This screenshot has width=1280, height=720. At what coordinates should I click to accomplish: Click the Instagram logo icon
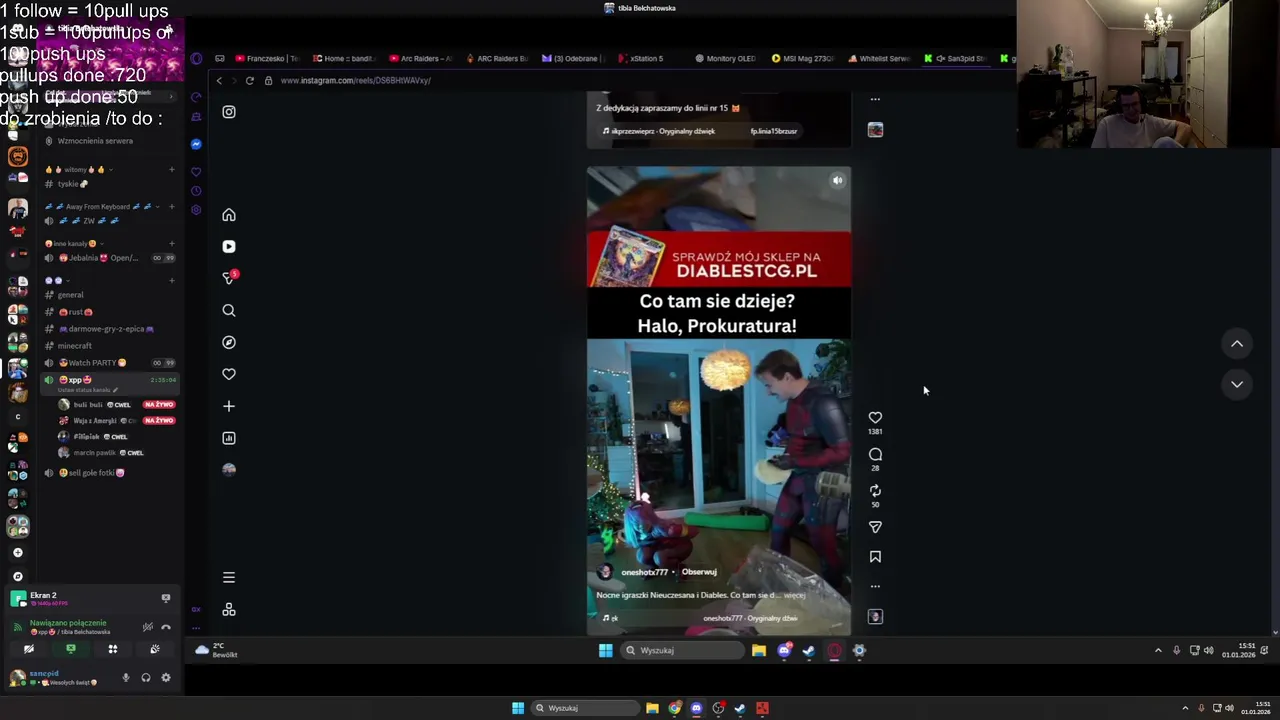(x=229, y=112)
